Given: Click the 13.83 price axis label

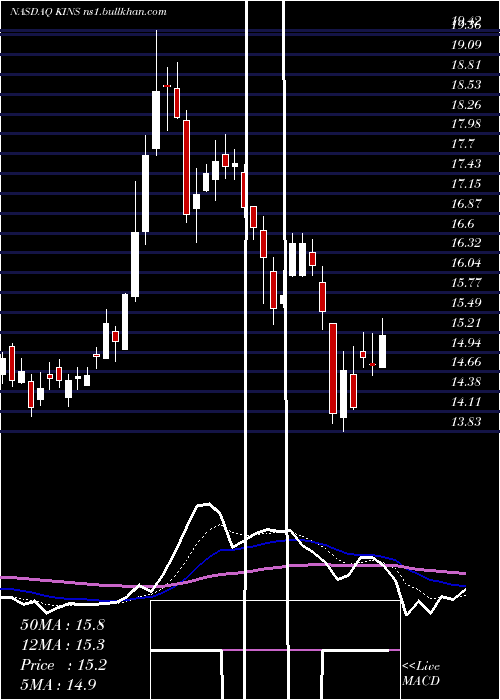Looking at the screenshot, I should (466, 421).
